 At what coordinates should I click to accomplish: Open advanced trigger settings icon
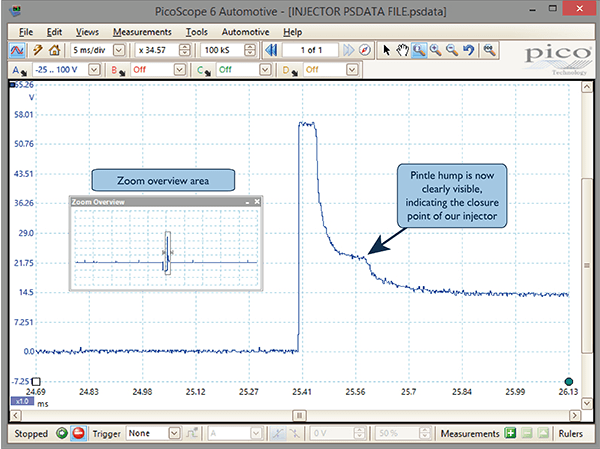[192, 433]
